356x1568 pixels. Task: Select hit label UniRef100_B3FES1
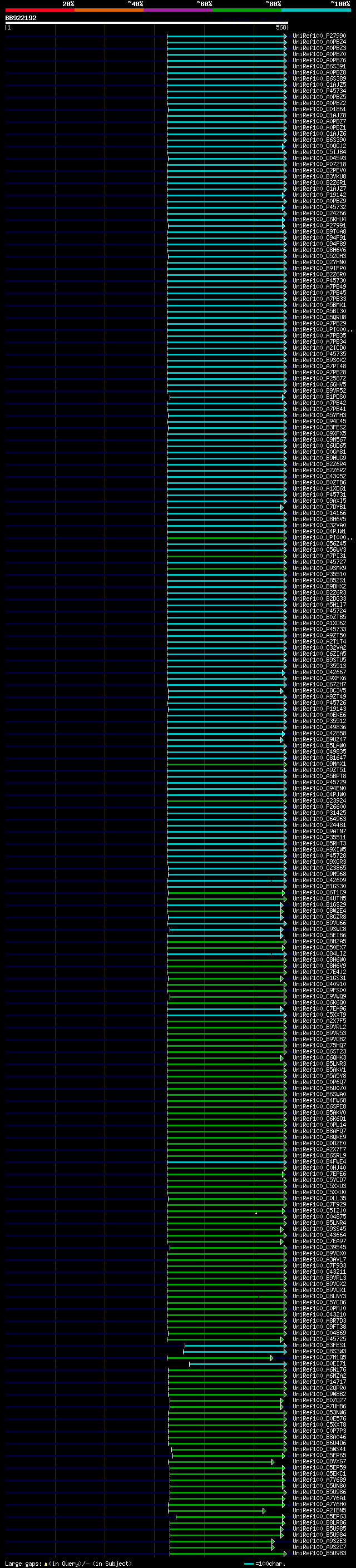(x=319, y=1345)
